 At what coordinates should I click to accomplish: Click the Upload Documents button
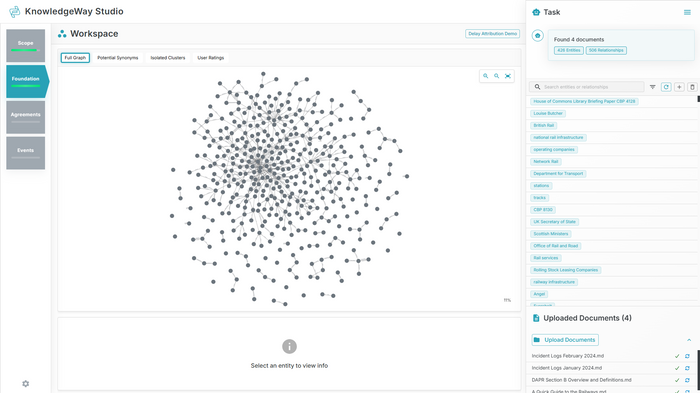565,340
